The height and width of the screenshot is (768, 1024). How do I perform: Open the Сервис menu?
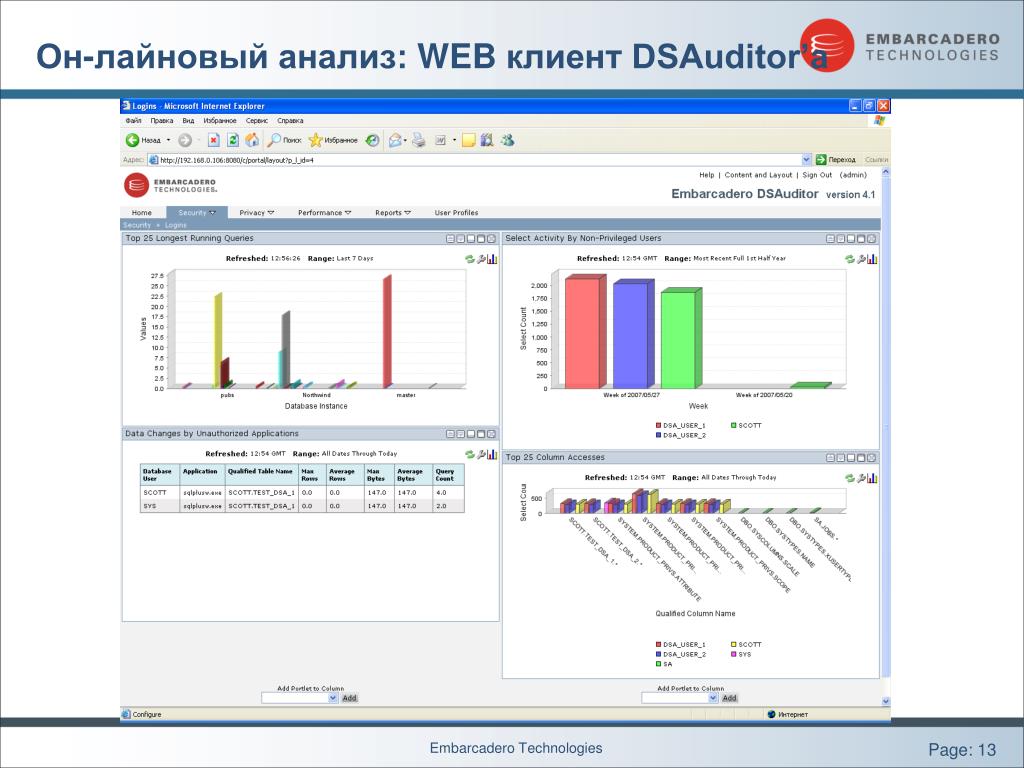coord(257,121)
